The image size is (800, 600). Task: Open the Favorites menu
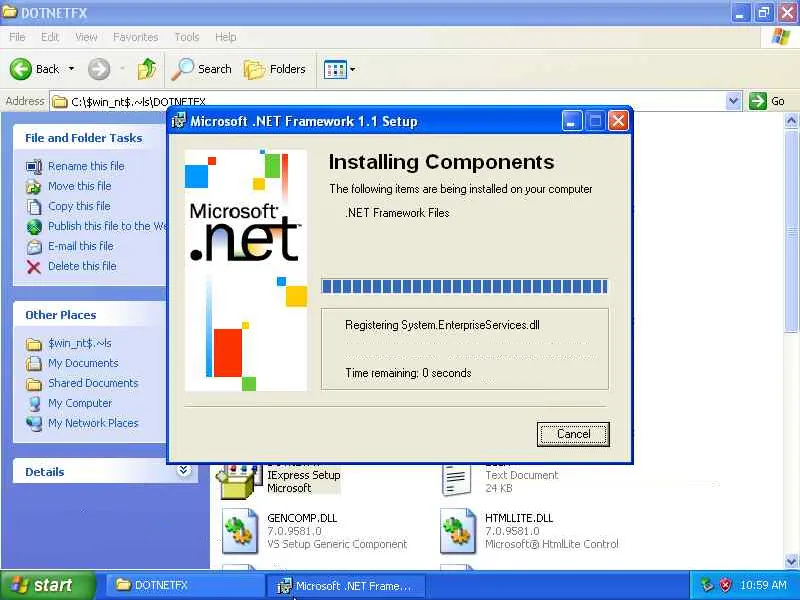(x=135, y=37)
